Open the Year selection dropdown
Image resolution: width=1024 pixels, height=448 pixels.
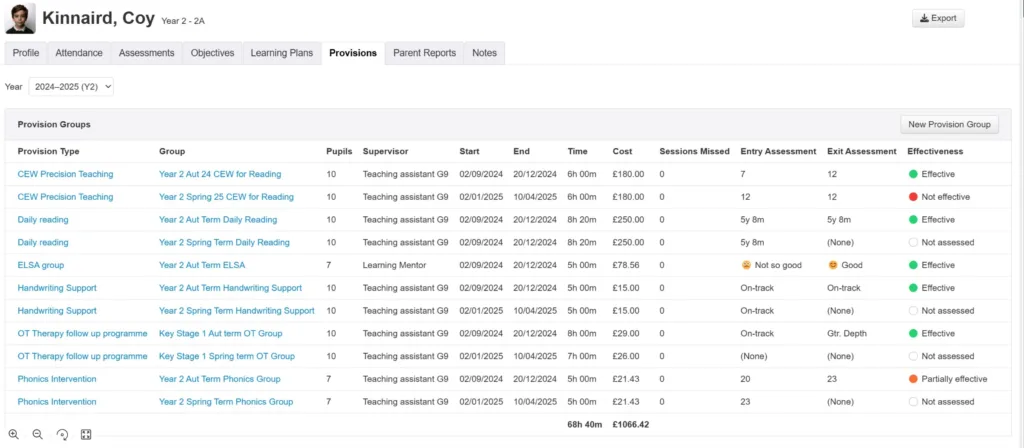pyautogui.click(x=71, y=87)
